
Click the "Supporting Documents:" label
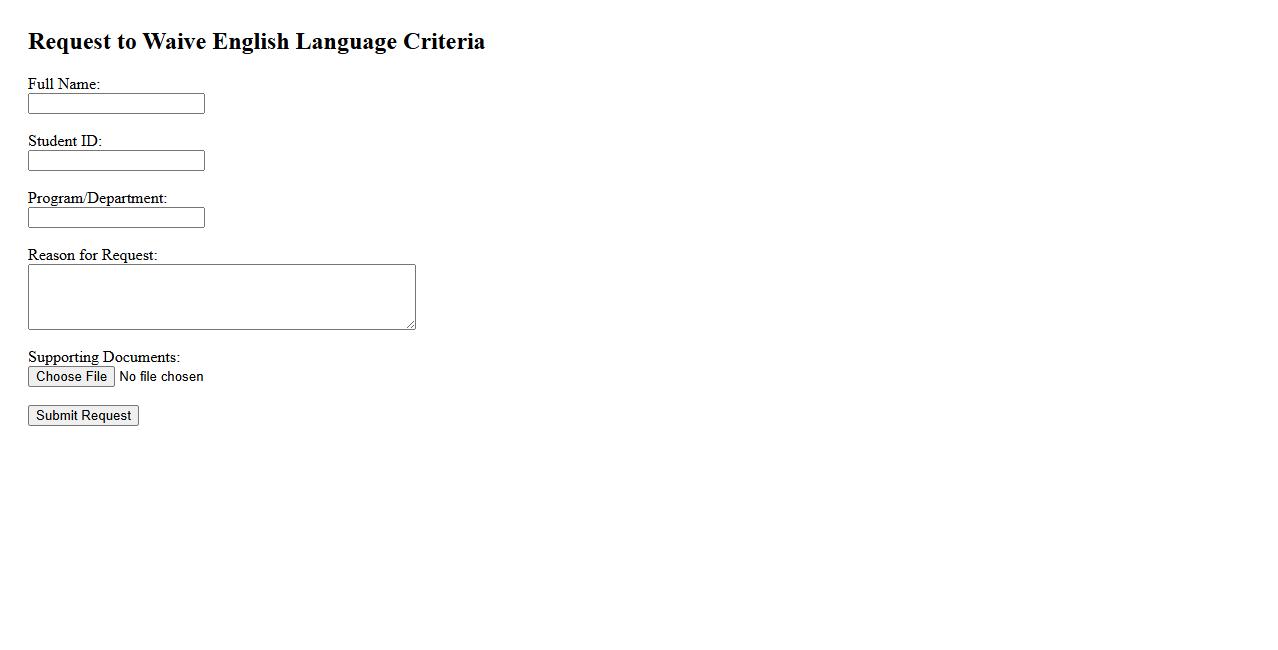click(x=104, y=358)
